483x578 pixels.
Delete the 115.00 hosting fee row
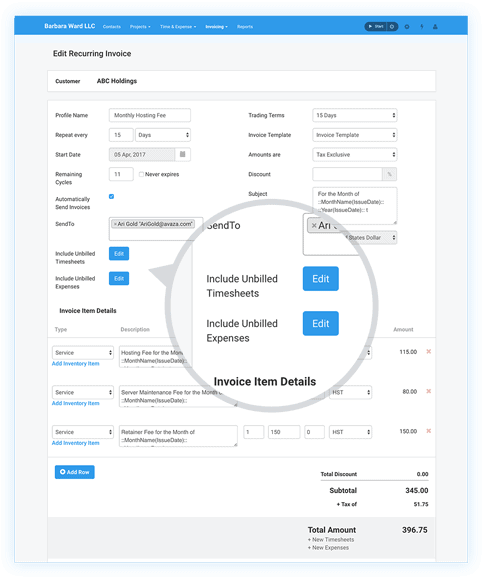[x=428, y=352]
